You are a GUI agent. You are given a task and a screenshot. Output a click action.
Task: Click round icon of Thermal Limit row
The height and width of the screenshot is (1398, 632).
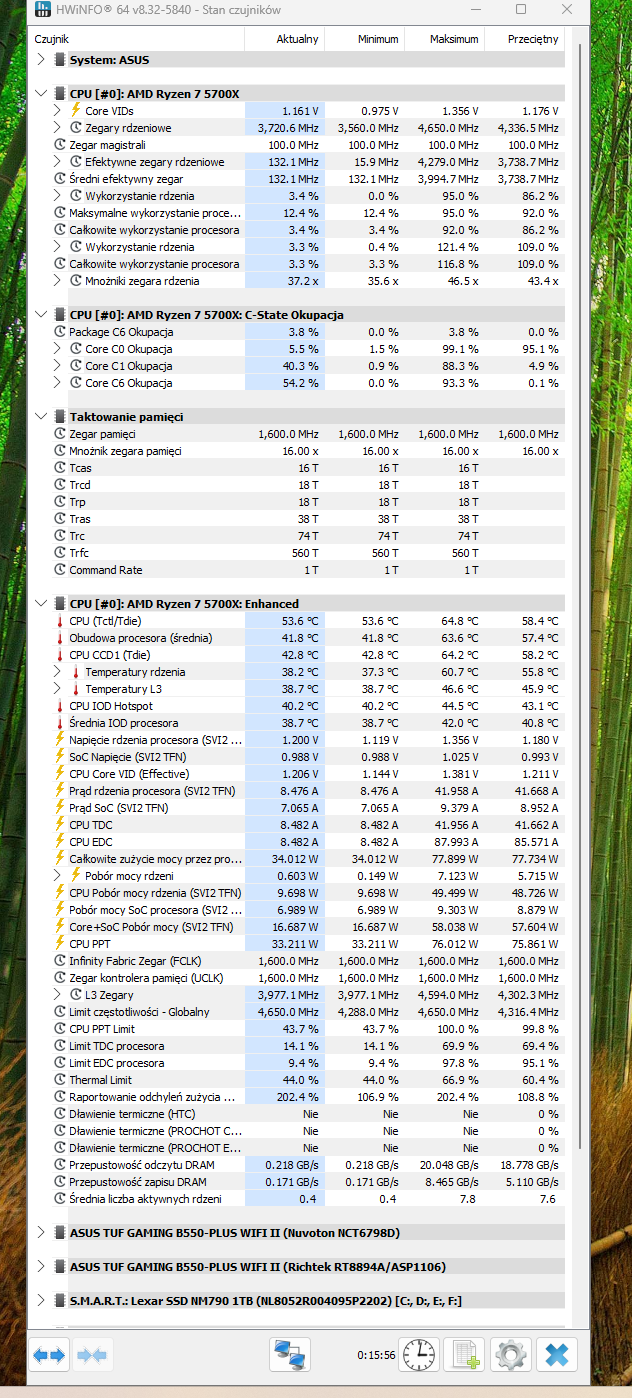[61, 1080]
